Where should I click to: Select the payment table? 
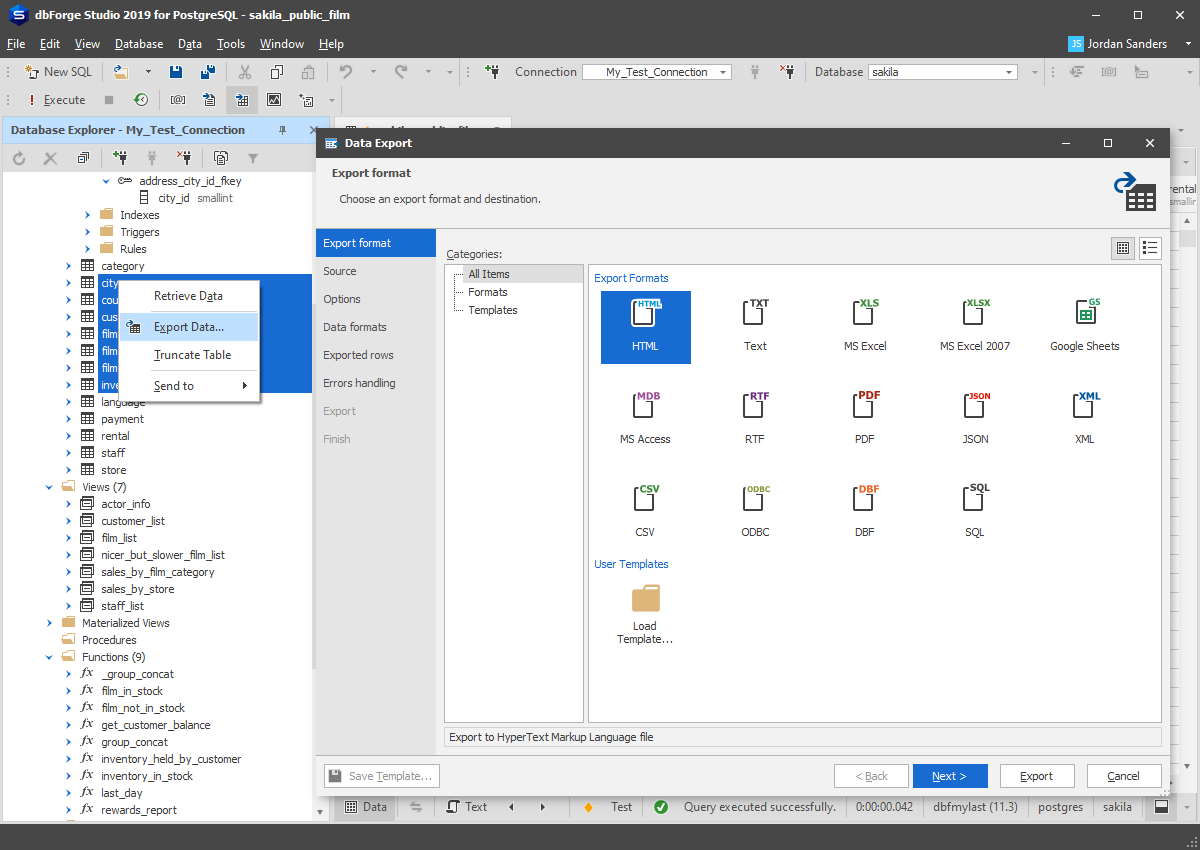click(x=122, y=419)
